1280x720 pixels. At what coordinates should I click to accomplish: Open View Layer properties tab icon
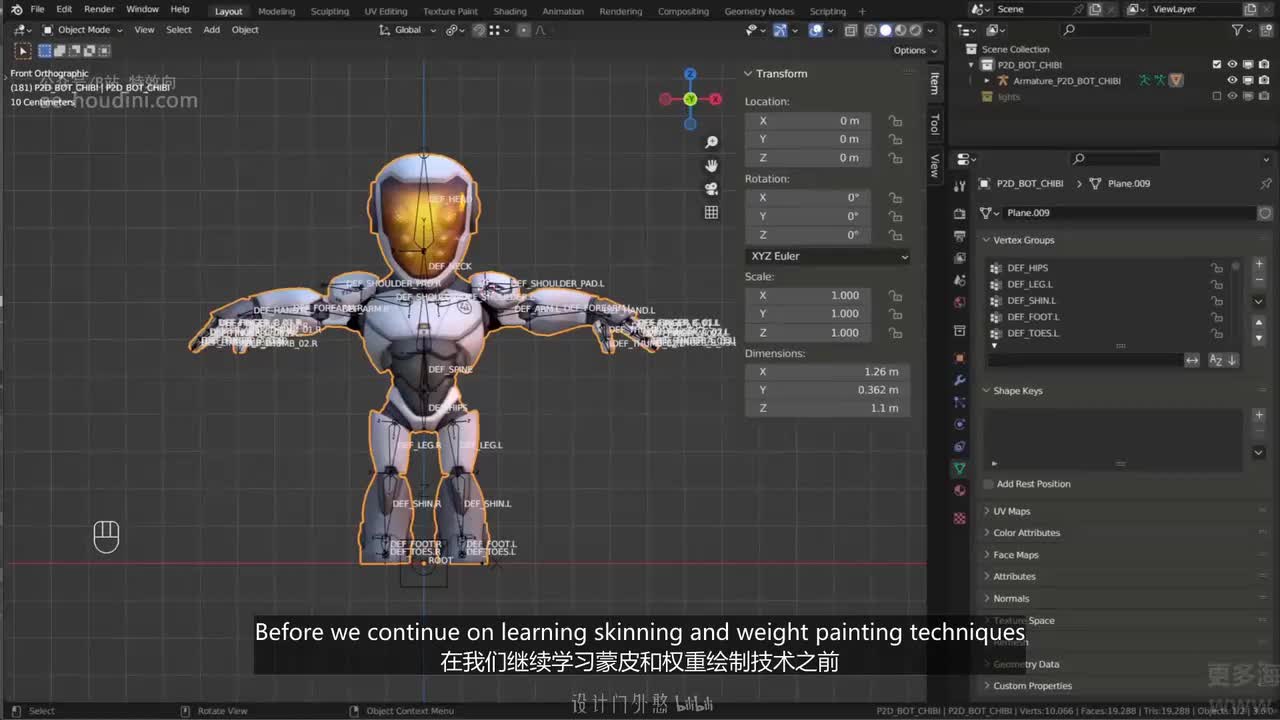(960, 258)
